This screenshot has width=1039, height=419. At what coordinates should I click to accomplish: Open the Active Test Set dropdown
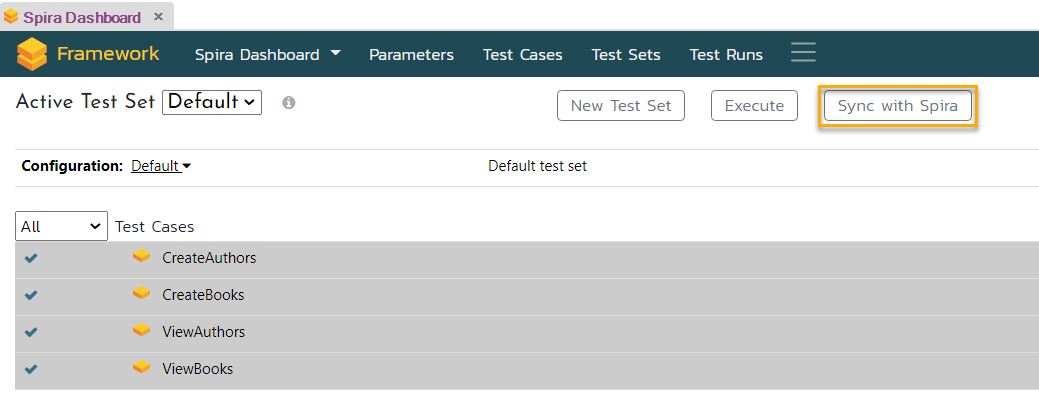tap(212, 102)
